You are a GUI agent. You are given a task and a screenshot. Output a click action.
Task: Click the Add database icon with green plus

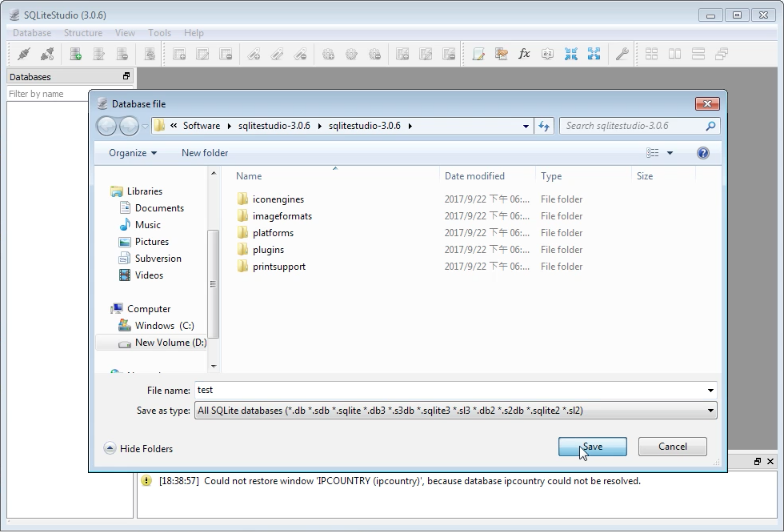(76, 54)
